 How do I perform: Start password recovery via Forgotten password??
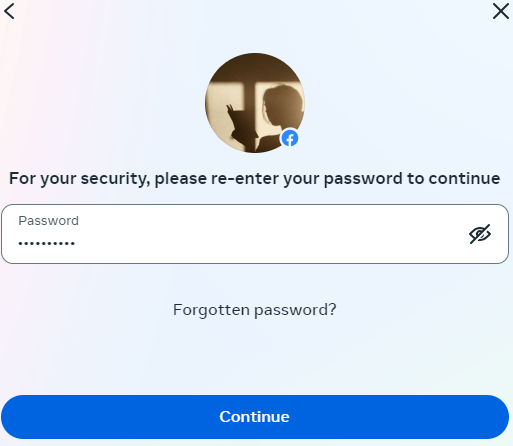point(255,310)
